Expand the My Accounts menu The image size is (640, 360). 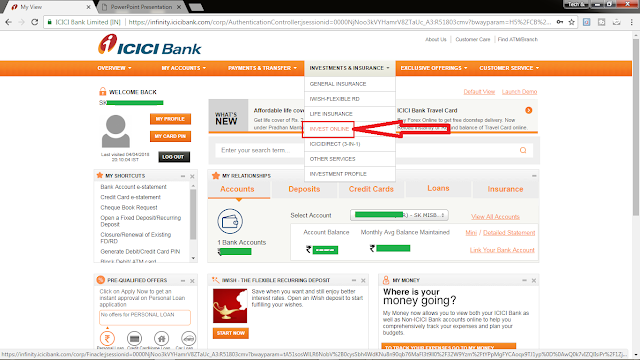[184, 68]
